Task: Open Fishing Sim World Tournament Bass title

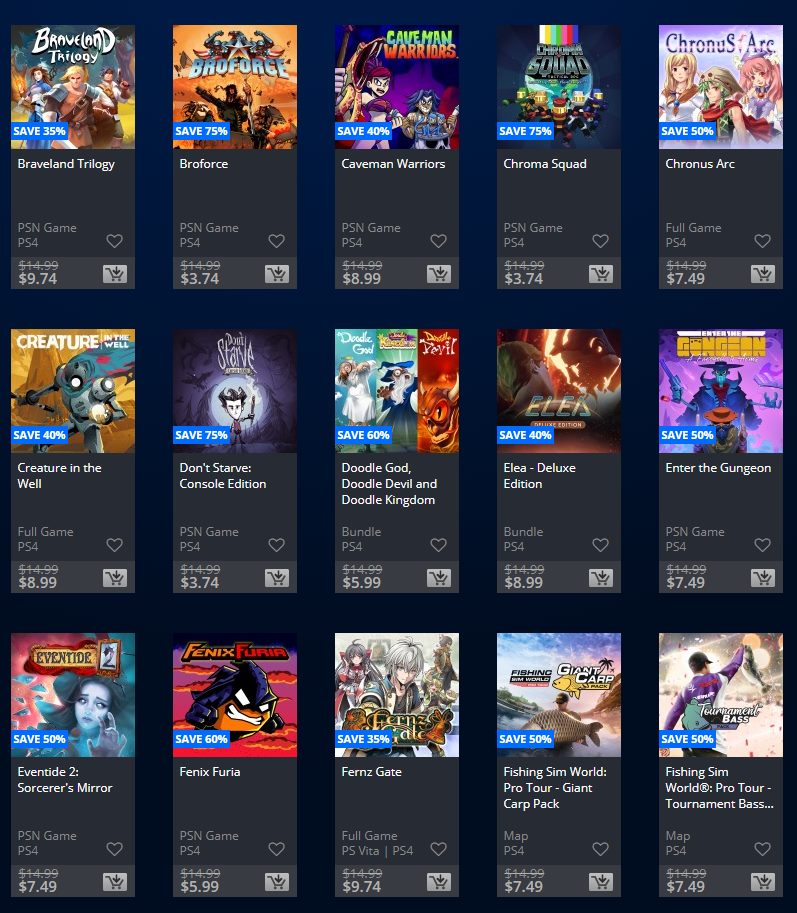Action: (720, 787)
